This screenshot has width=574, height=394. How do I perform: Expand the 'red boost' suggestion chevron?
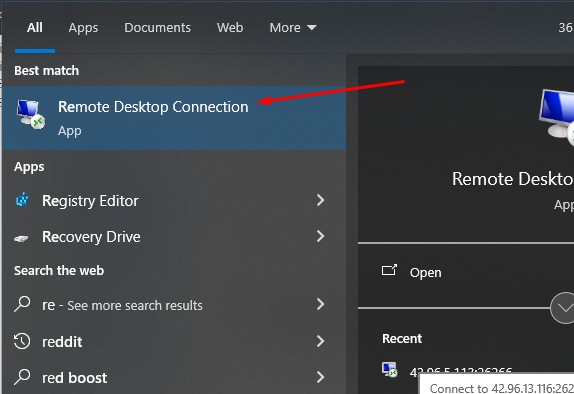320,377
